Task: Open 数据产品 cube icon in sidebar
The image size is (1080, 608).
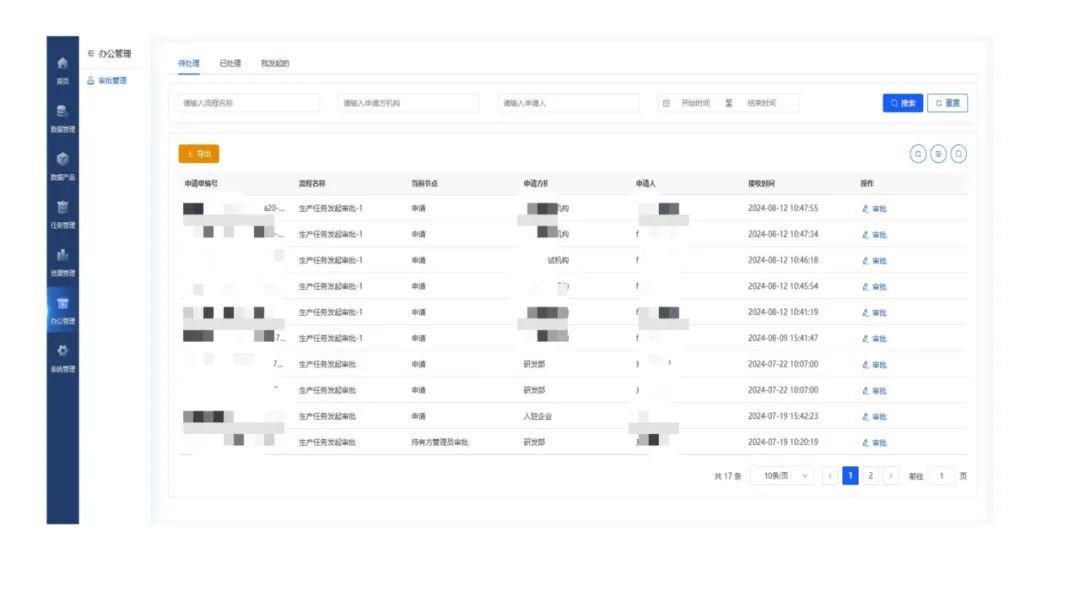Action: coord(63,159)
